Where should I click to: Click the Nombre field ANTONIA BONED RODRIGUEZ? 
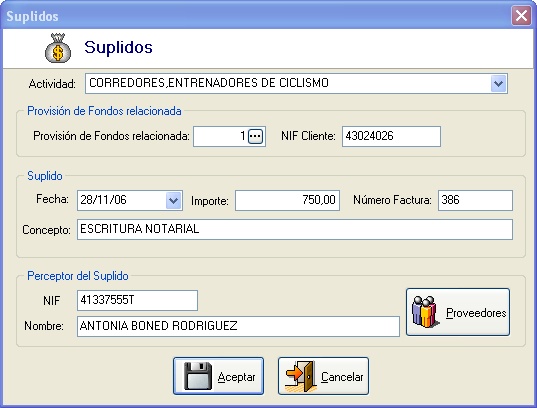(x=238, y=326)
